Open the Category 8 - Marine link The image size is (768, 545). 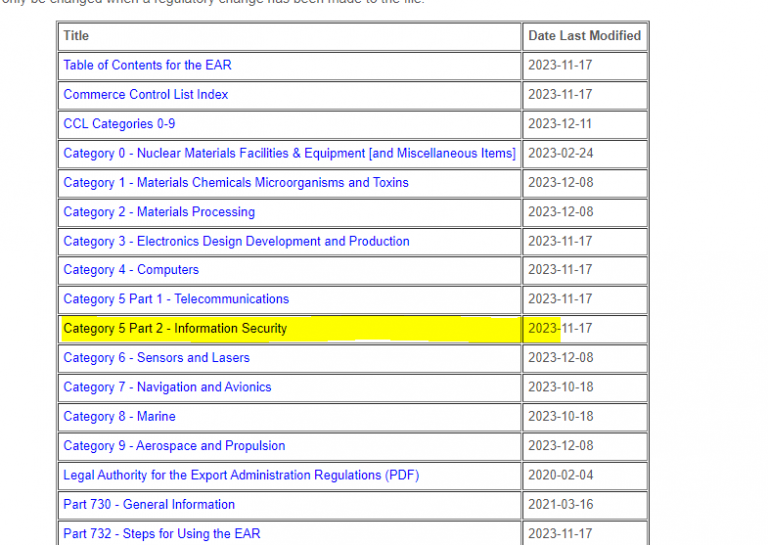[119, 416]
